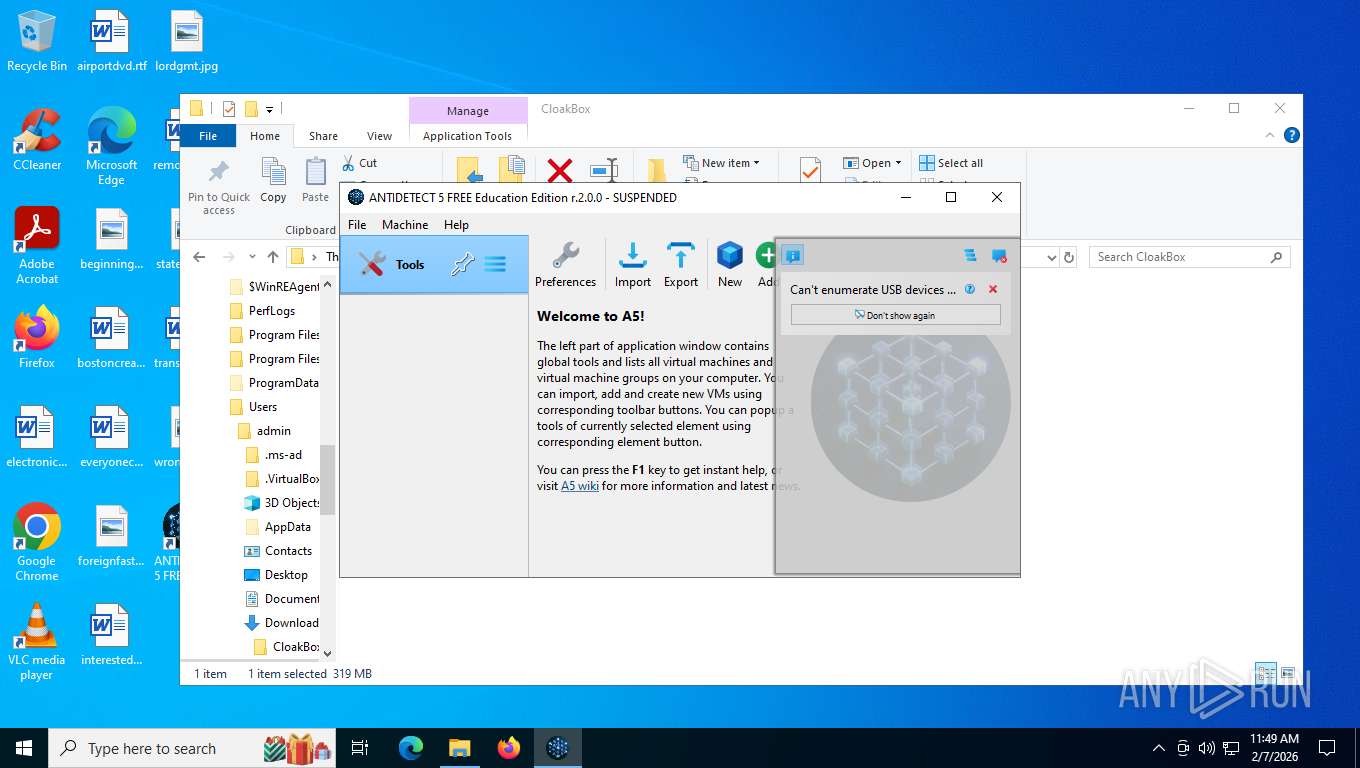Open the taskbar notification center
This screenshot has height=768, width=1360.
coord(1327,748)
